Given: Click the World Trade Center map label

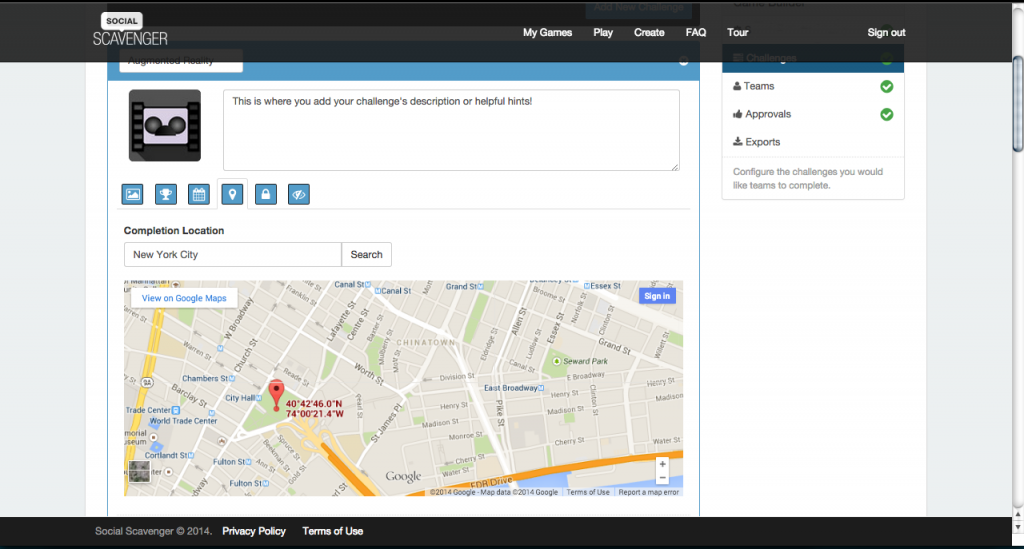Looking at the screenshot, I should coord(183,421).
